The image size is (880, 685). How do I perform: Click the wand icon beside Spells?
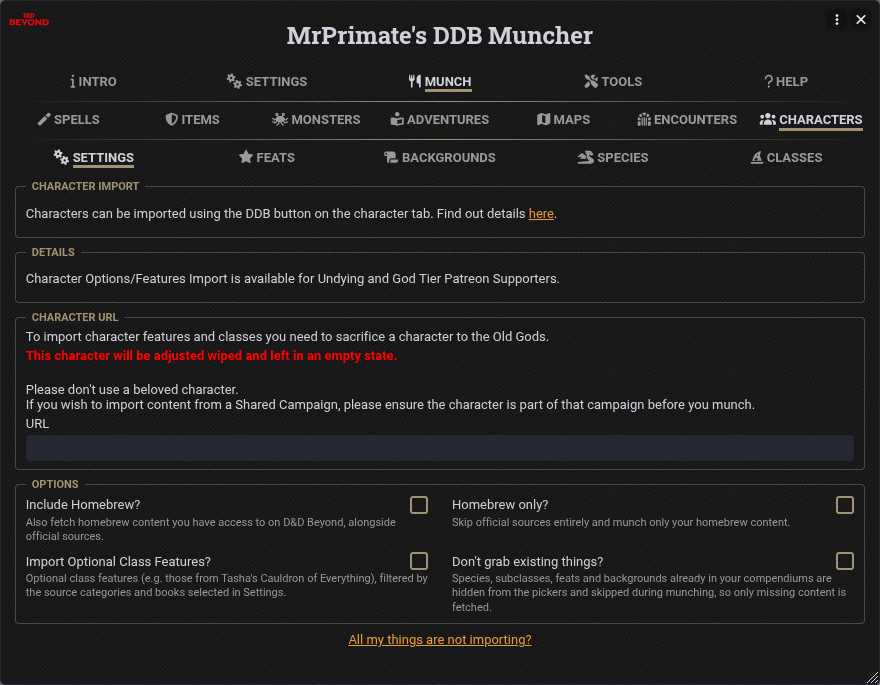point(44,119)
